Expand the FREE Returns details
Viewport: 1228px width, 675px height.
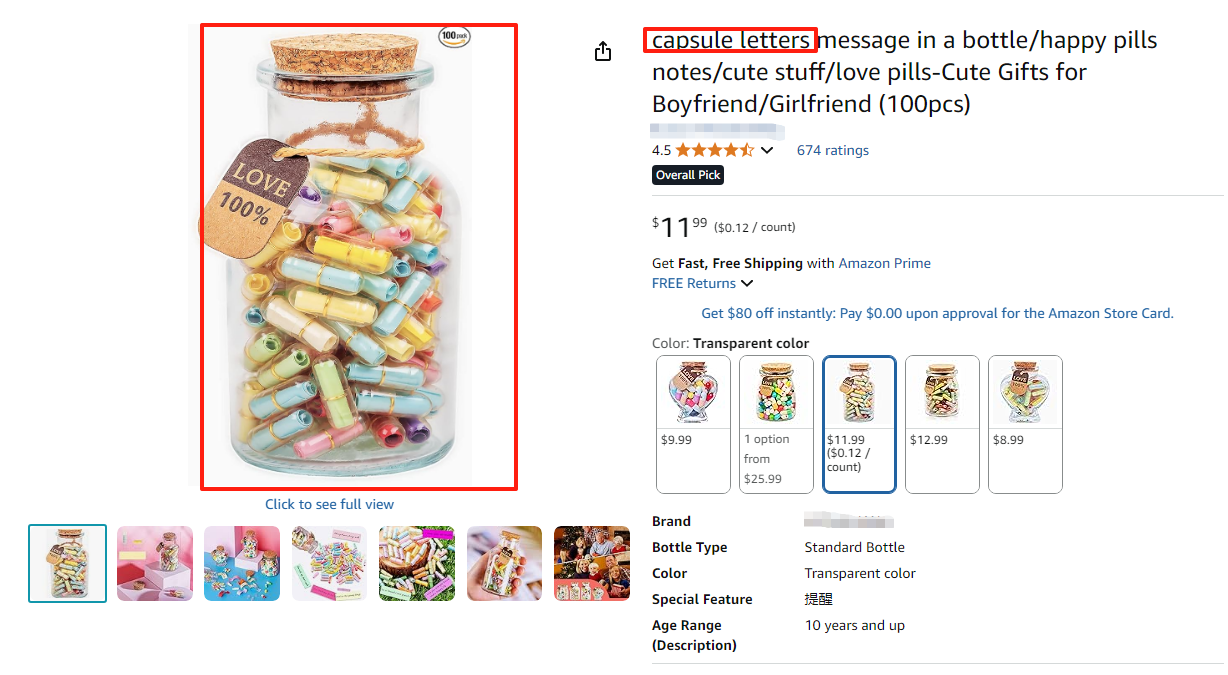(701, 283)
